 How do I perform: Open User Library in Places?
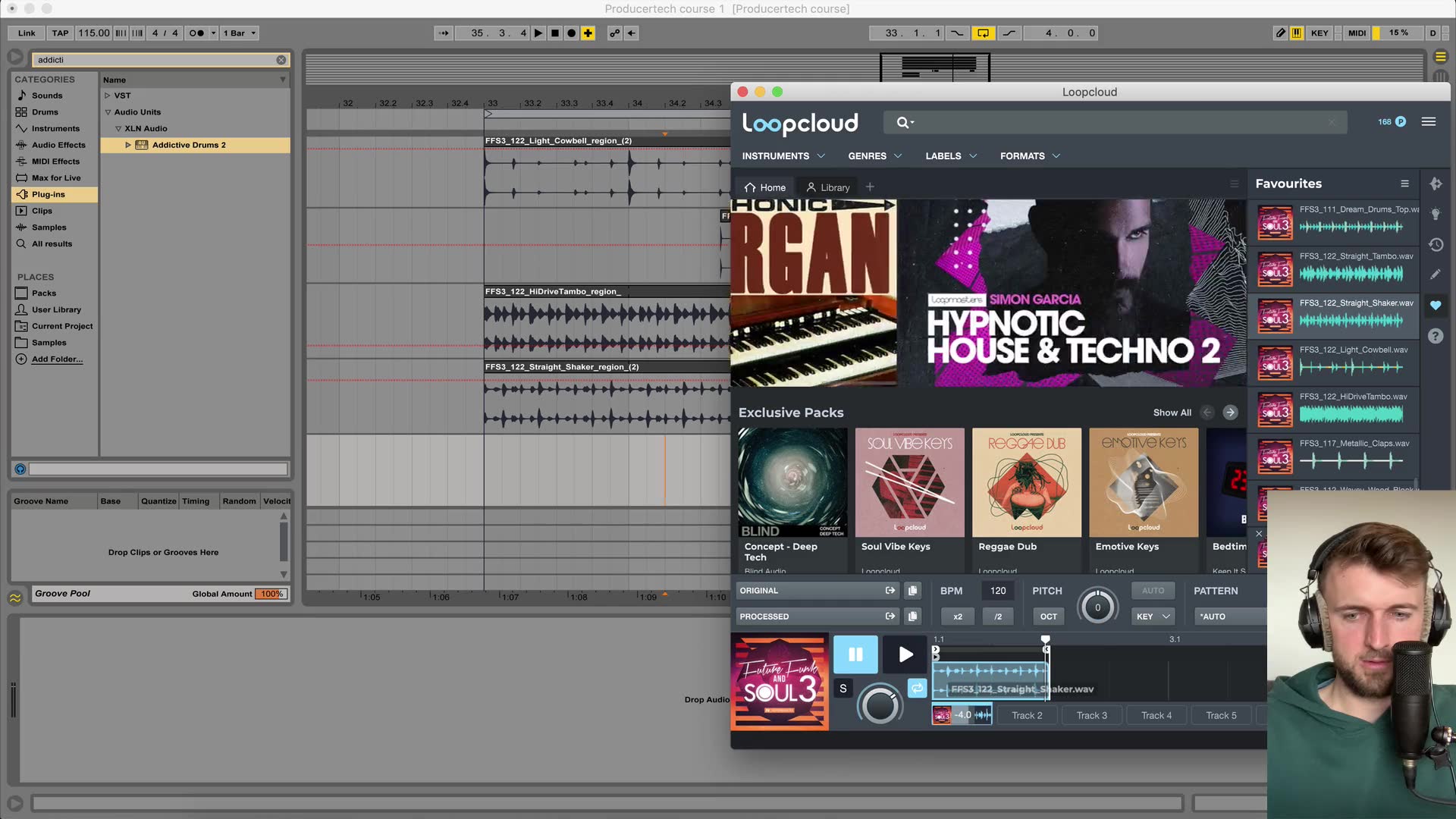point(56,310)
